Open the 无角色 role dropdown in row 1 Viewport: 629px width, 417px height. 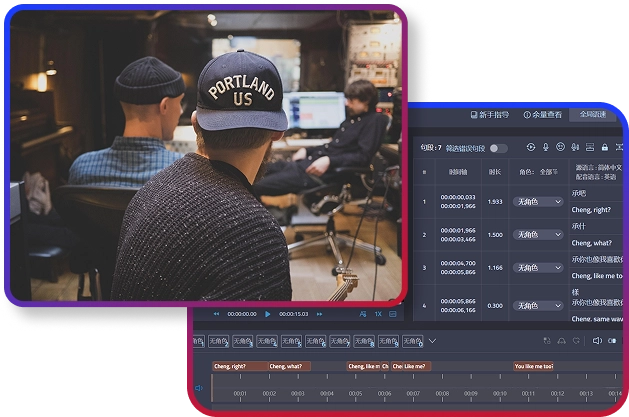click(x=539, y=202)
